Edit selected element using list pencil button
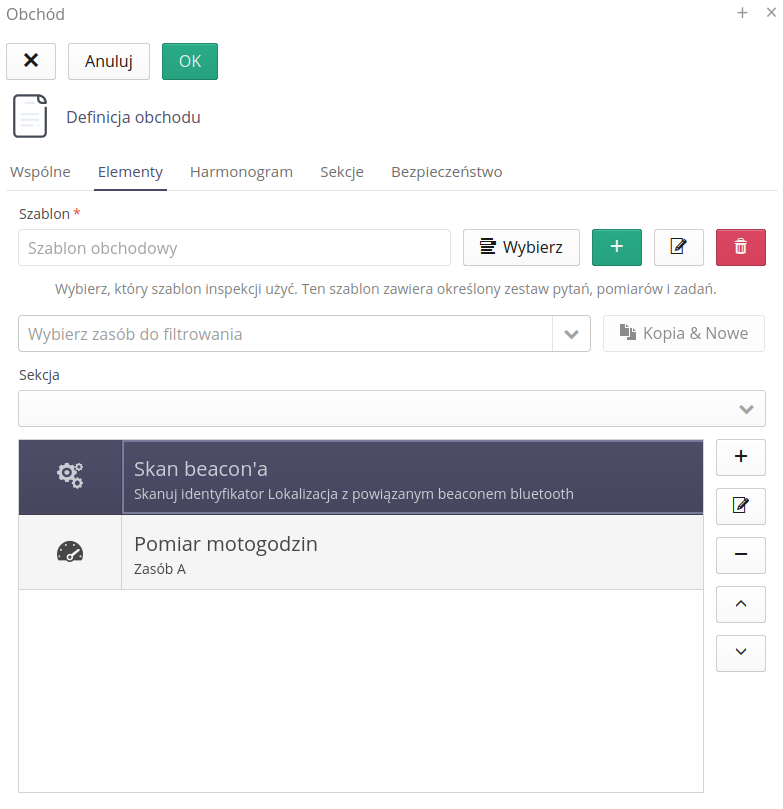 tap(741, 506)
